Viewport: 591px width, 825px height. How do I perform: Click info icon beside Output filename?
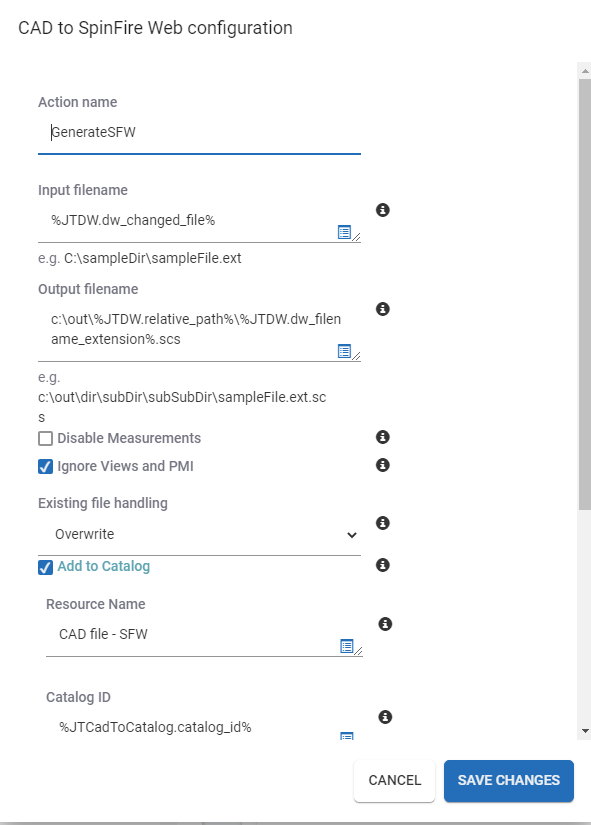(x=383, y=309)
